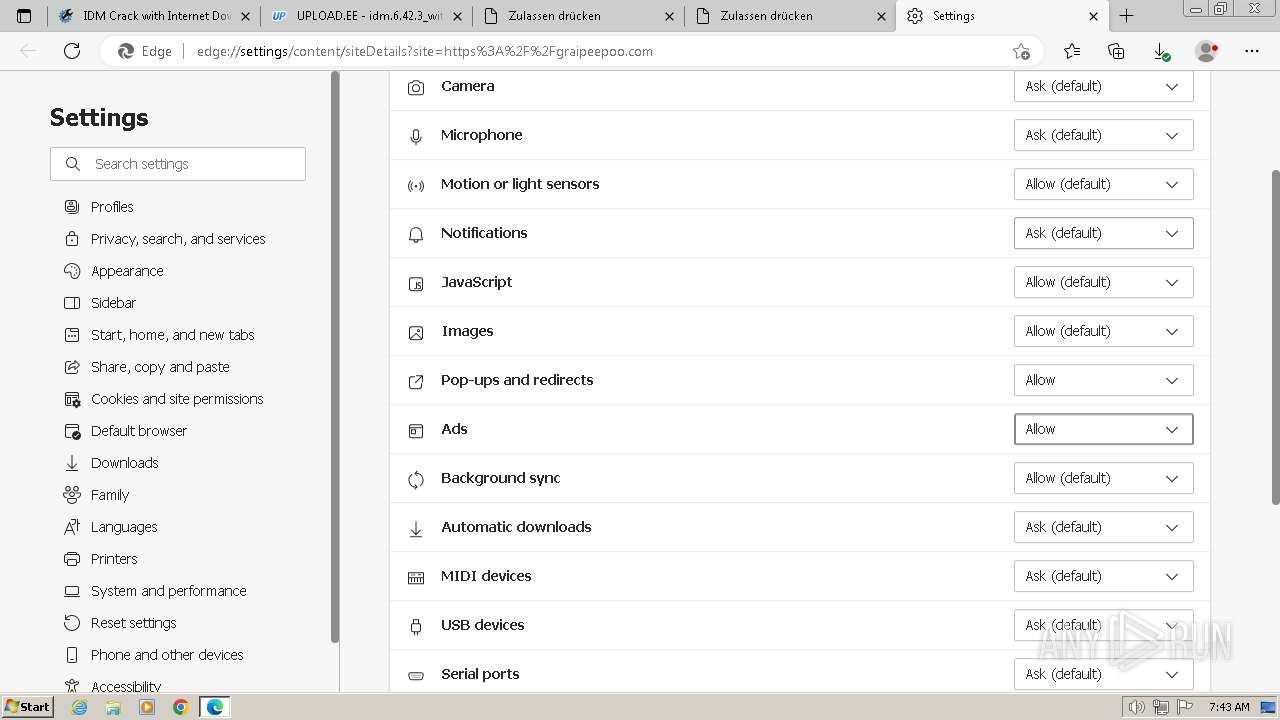The height and width of the screenshot is (720, 1280).
Task: Open the Settings and more ellipsis menu
Action: click(1252, 51)
